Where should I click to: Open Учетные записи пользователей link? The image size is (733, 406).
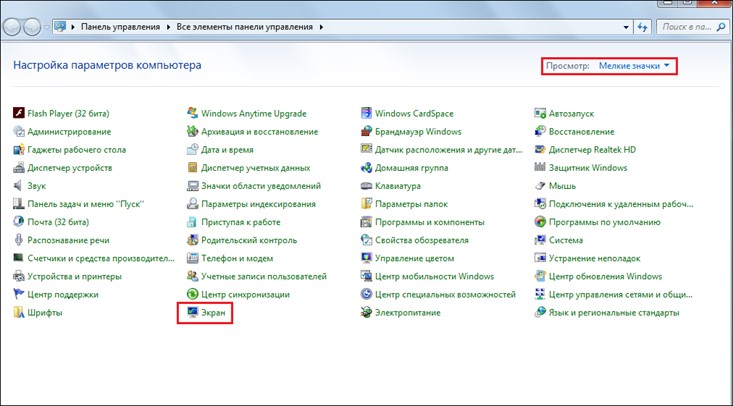(264, 276)
